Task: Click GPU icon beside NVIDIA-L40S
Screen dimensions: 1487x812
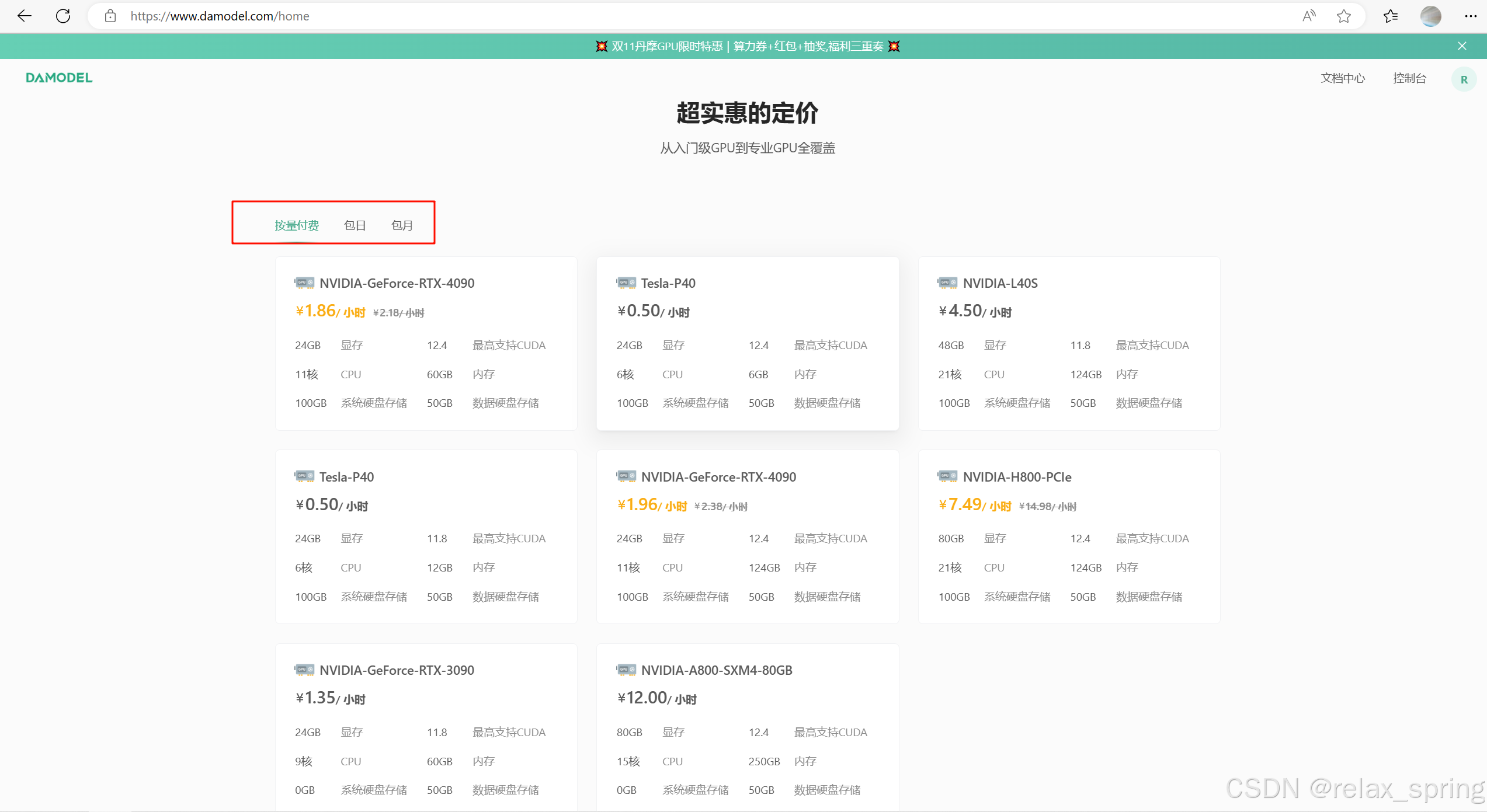Action: click(948, 283)
